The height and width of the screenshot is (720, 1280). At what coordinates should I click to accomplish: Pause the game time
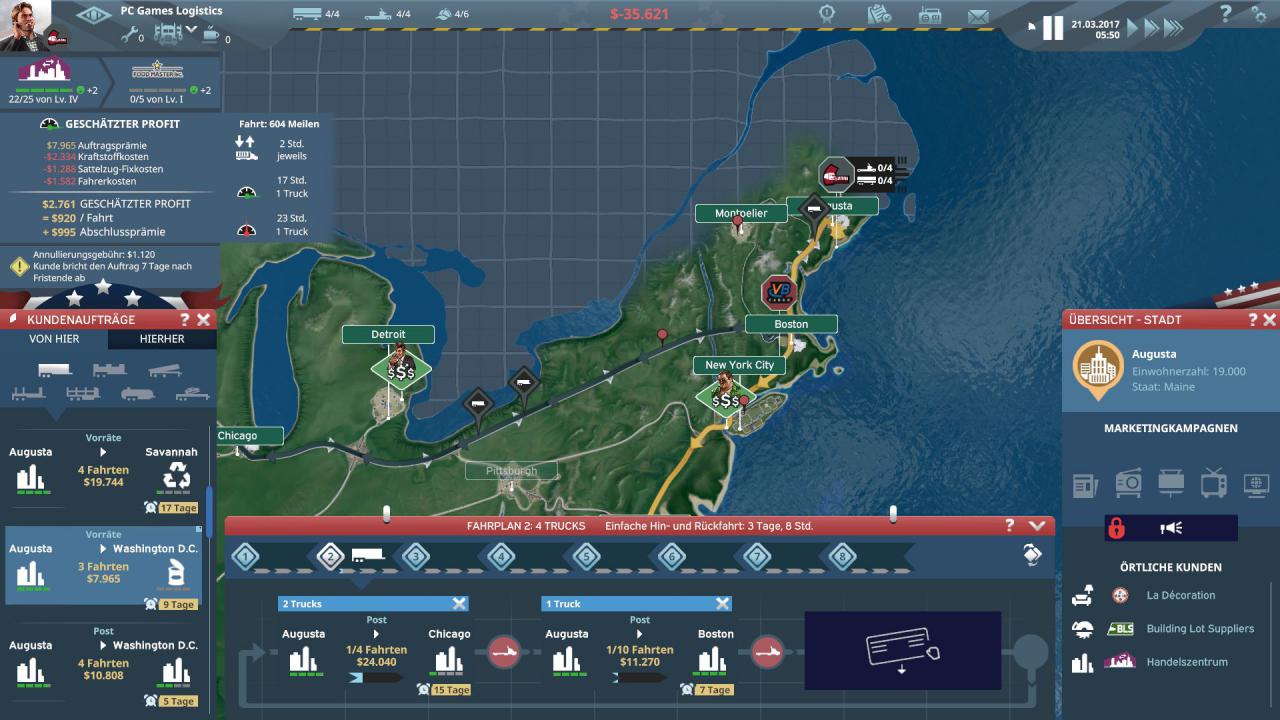tap(1053, 28)
